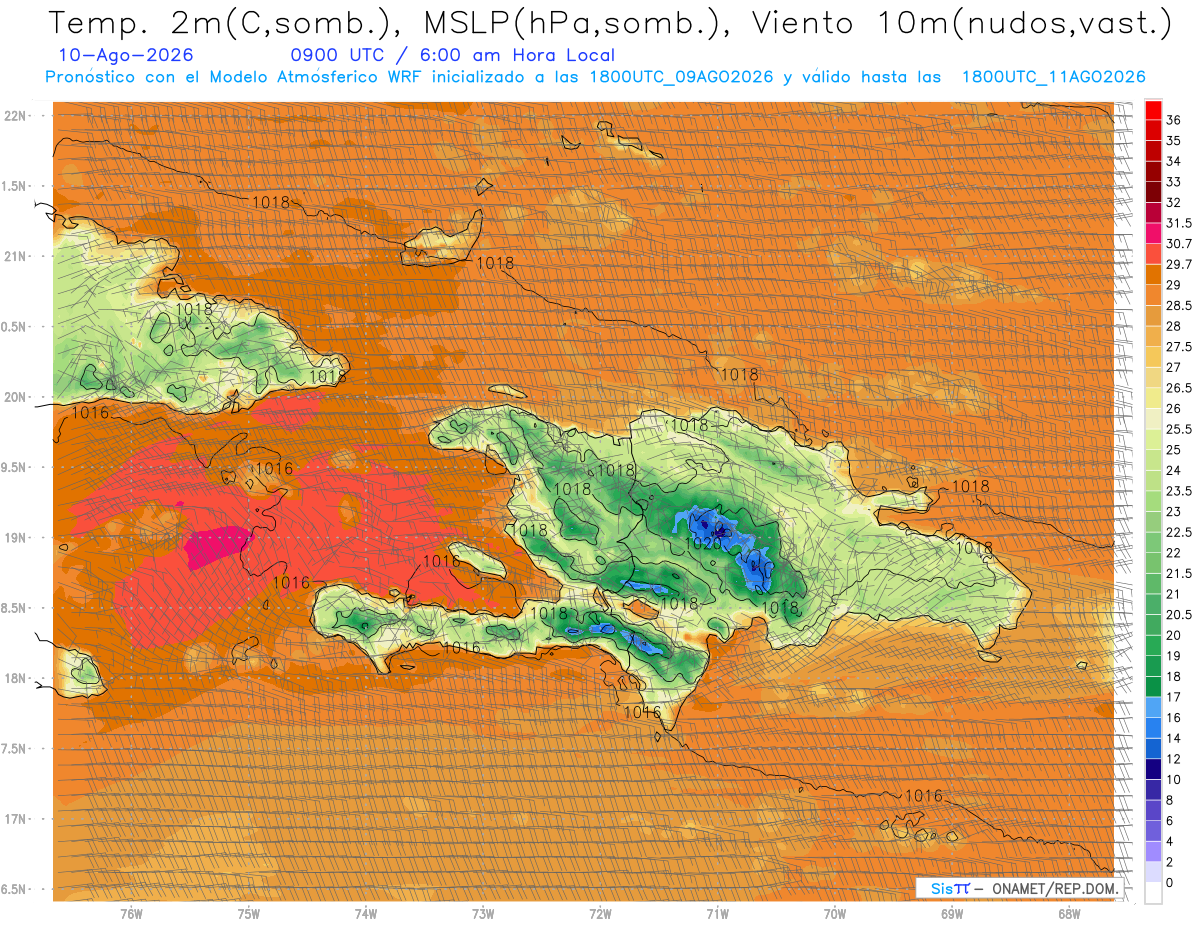Click the white colorbar swatch below 0
This screenshot has width=1200, height=927.
1153,893
